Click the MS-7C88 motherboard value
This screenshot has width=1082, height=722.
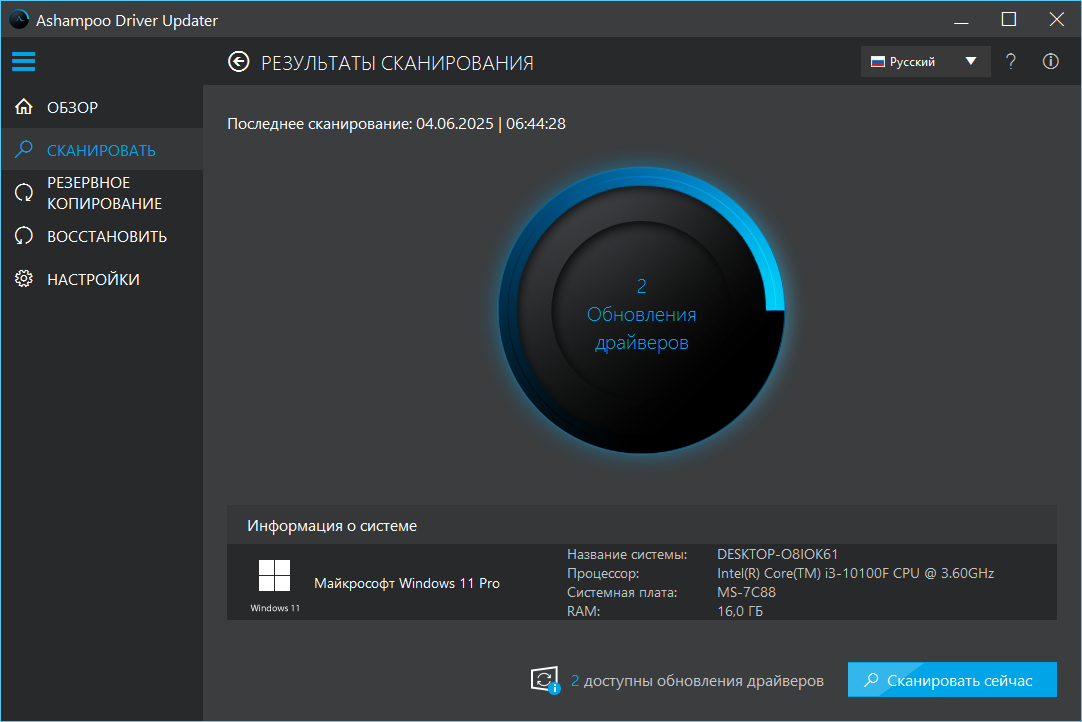coord(746,592)
